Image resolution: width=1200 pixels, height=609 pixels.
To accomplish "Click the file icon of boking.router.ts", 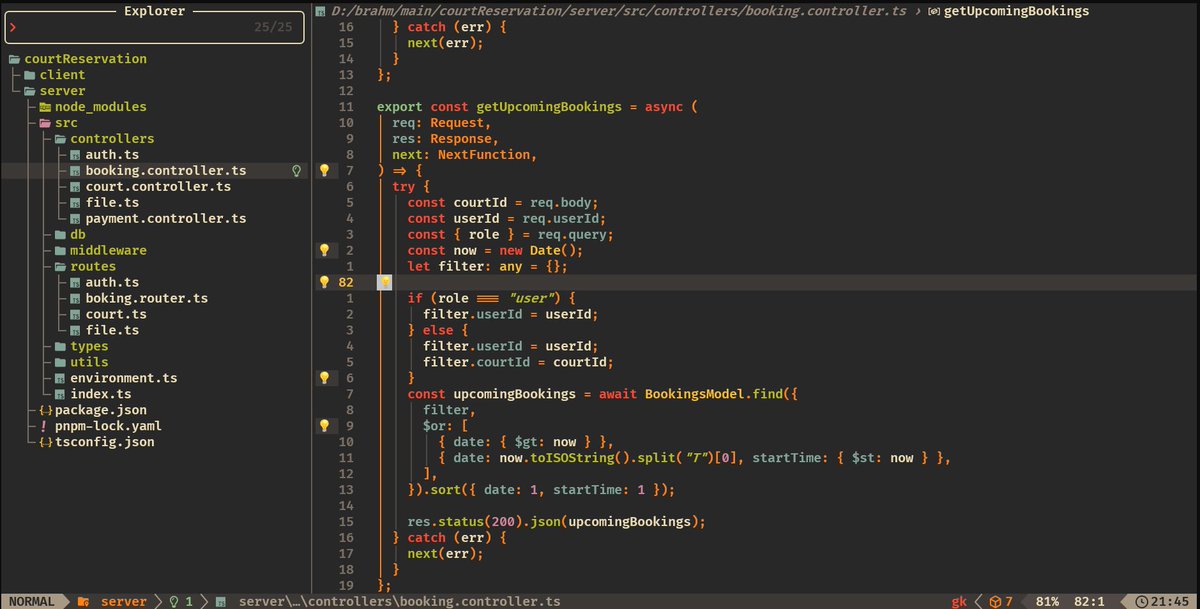I will 75,299.
